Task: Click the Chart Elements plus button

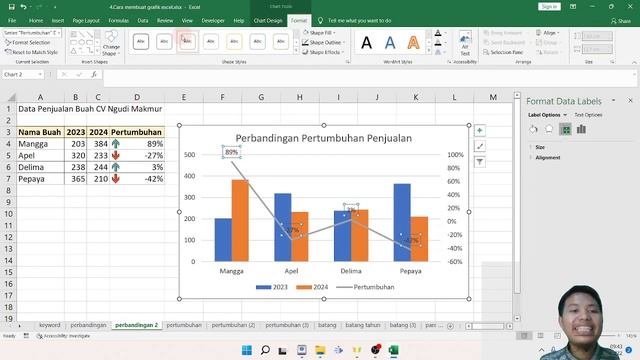Action: click(x=480, y=131)
